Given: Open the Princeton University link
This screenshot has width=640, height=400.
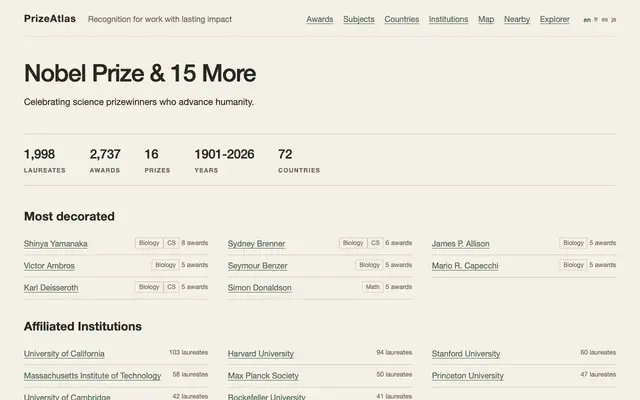Looking at the screenshot, I should click(x=468, y=376).
